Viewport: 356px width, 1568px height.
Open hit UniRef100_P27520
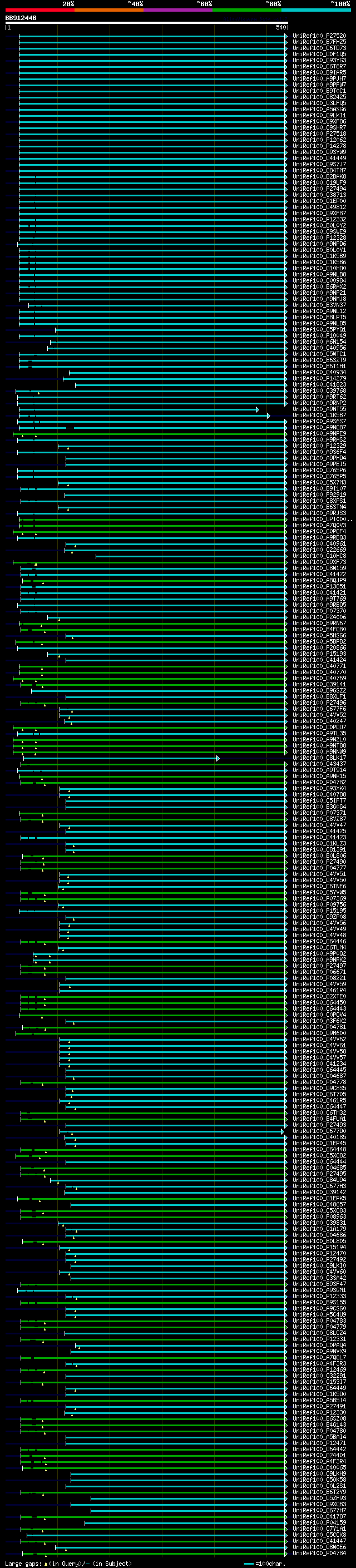[319, 36]
